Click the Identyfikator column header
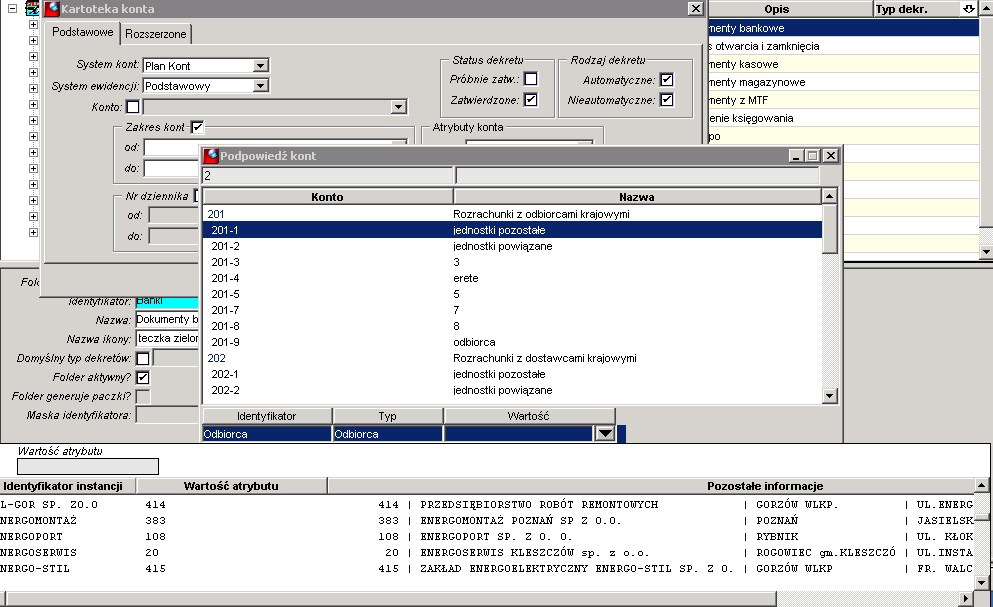Image resolution: width=993 pixels, height=607 pixels. tap(267, 416)
